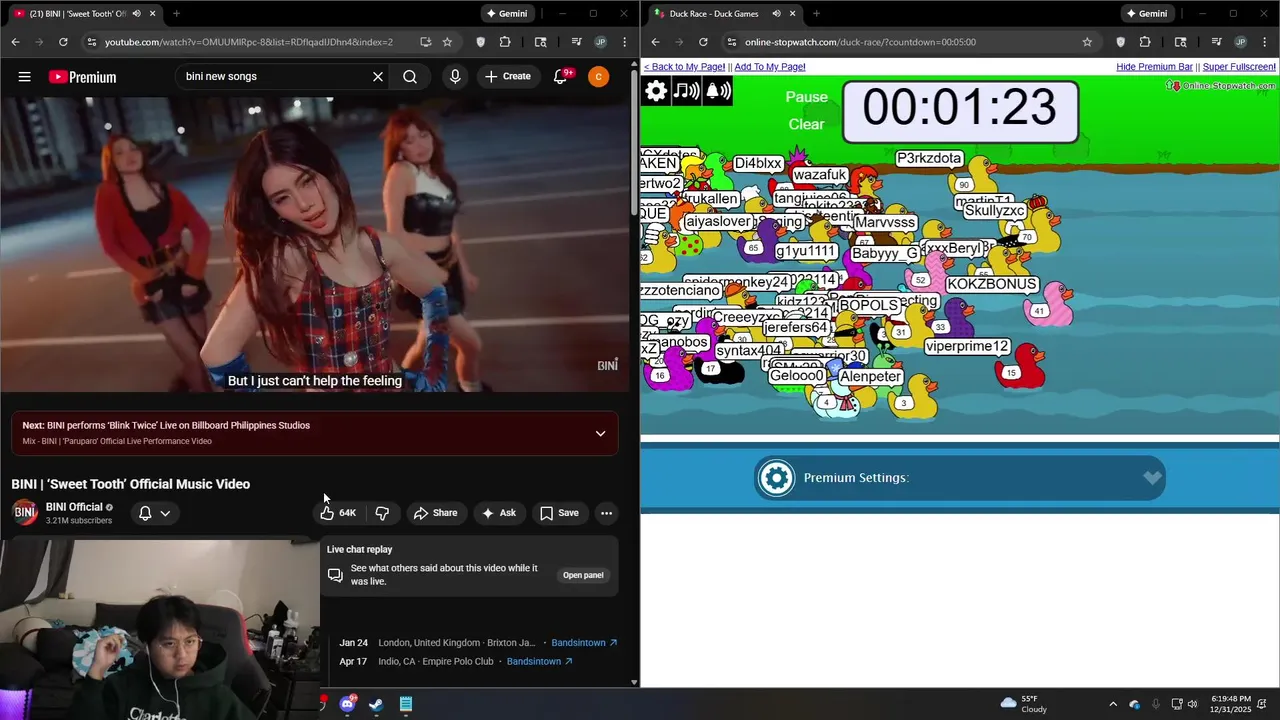Focus the Duck Race address bar
The width and height of the screenshot is (1280, 720).
click(x=900, y=42)
